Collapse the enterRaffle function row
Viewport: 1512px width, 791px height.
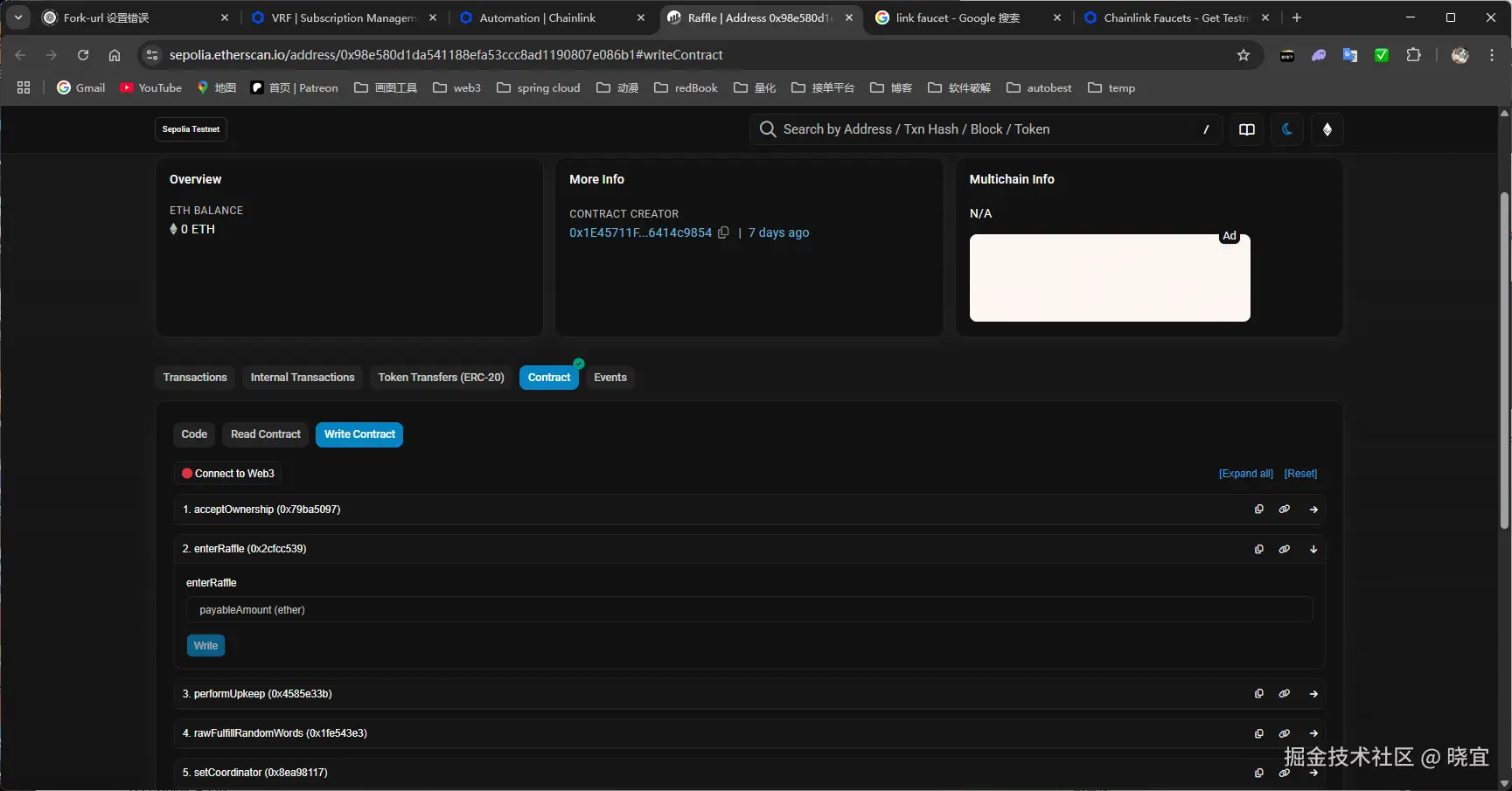[x=1313, y=549]
